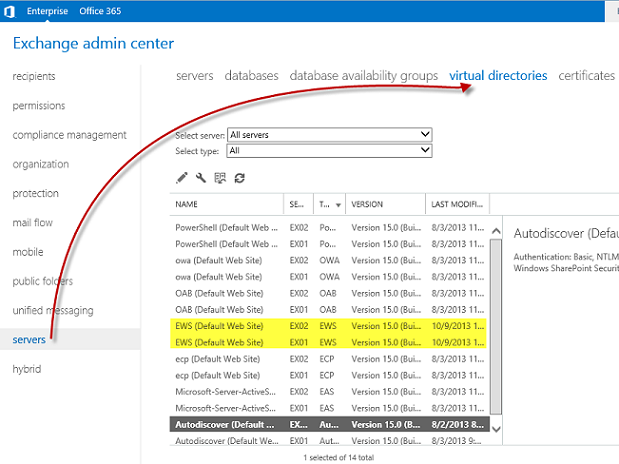The width and height of the screenshot is (619, 464).
Task: Select OAB (Default Web Site) EX02 row
Action: point(330,293)
